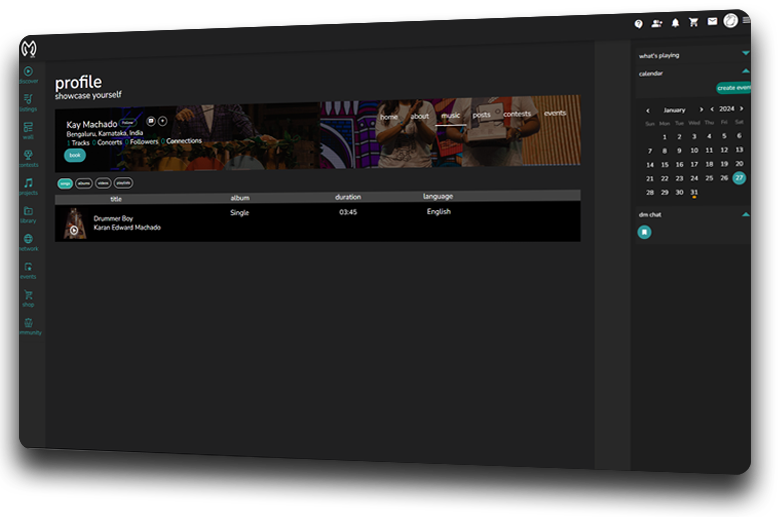Screen dimensions: 779x517
Task: Open the Shop cart icon in sidebar
Action: coord(29,296)
